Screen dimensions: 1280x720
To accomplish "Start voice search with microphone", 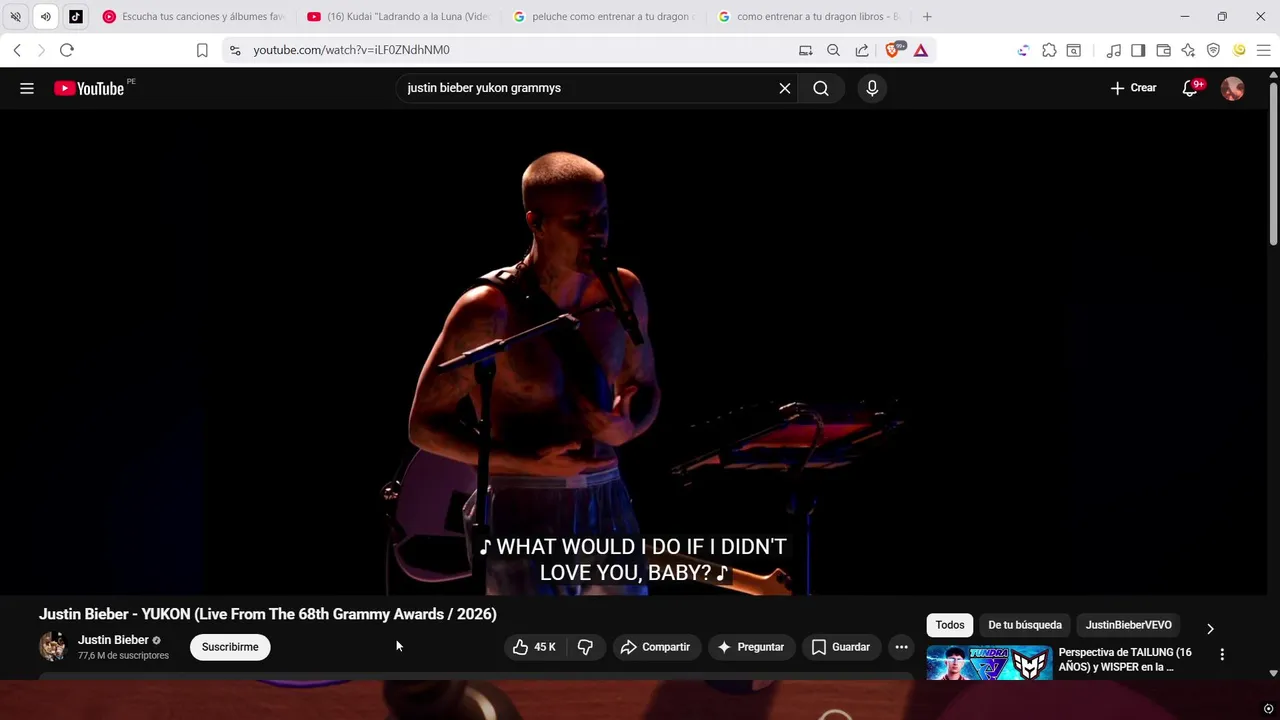I will pyautogui.click(x=872, y=88).
